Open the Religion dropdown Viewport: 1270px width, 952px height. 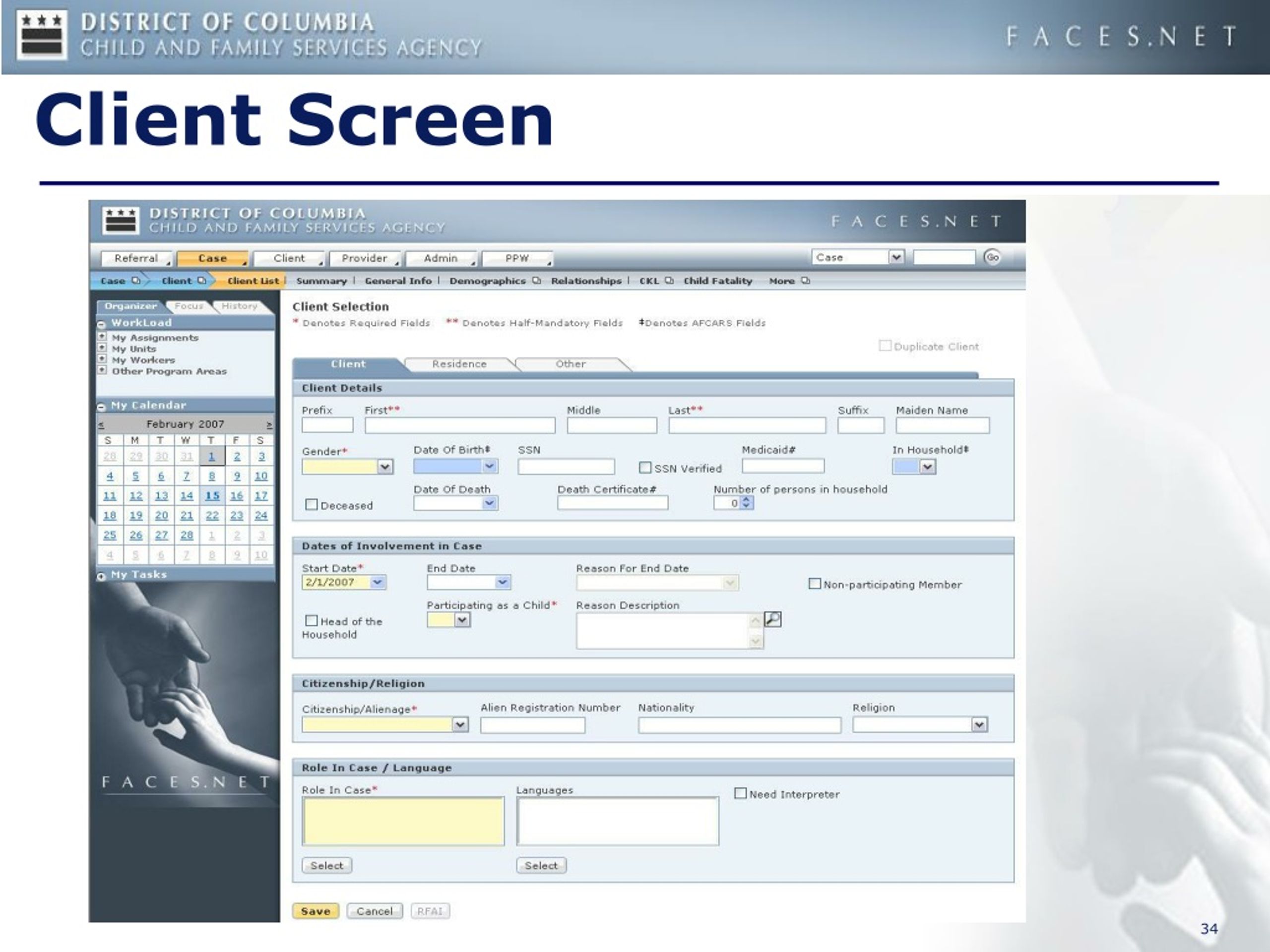(979, 725)
